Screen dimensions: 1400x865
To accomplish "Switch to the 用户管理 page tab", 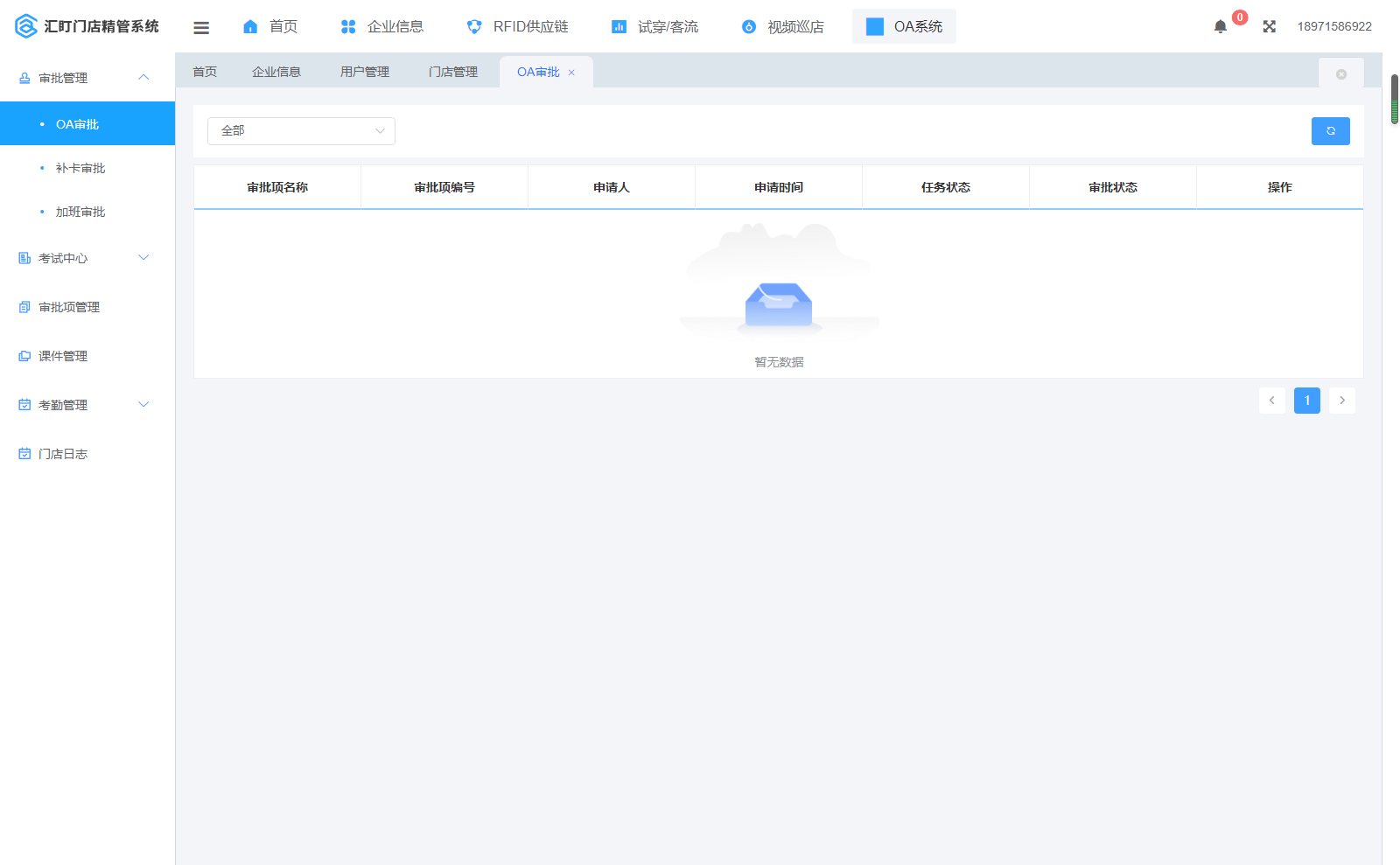I will pos(365,72).
